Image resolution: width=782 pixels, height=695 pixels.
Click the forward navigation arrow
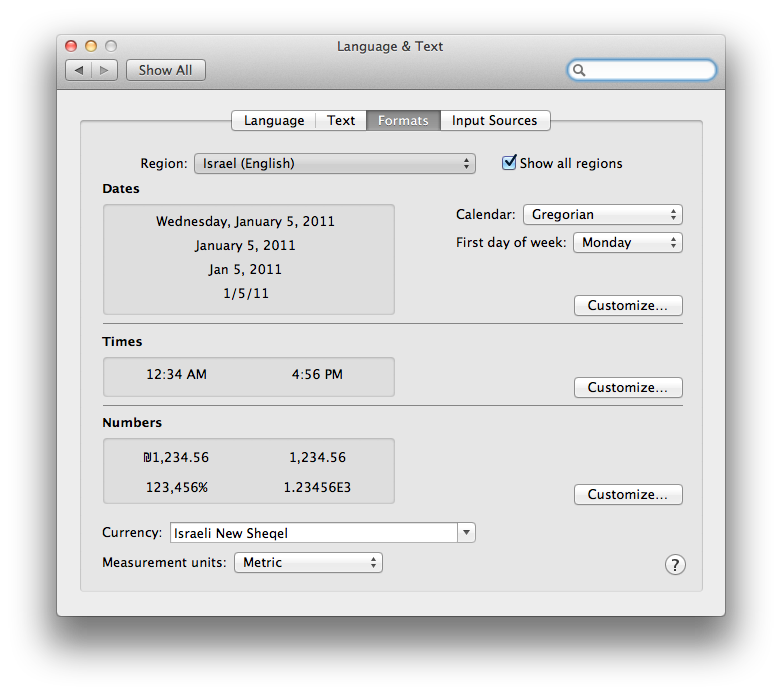pos(105,70)
